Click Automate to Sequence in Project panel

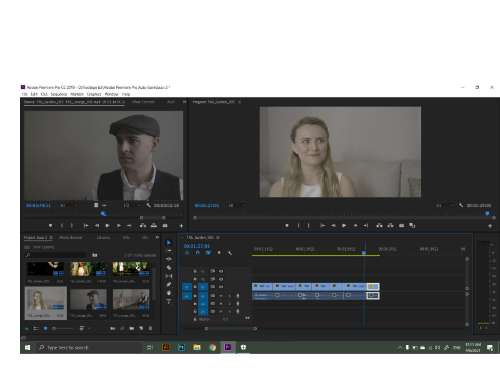(112, 328)
